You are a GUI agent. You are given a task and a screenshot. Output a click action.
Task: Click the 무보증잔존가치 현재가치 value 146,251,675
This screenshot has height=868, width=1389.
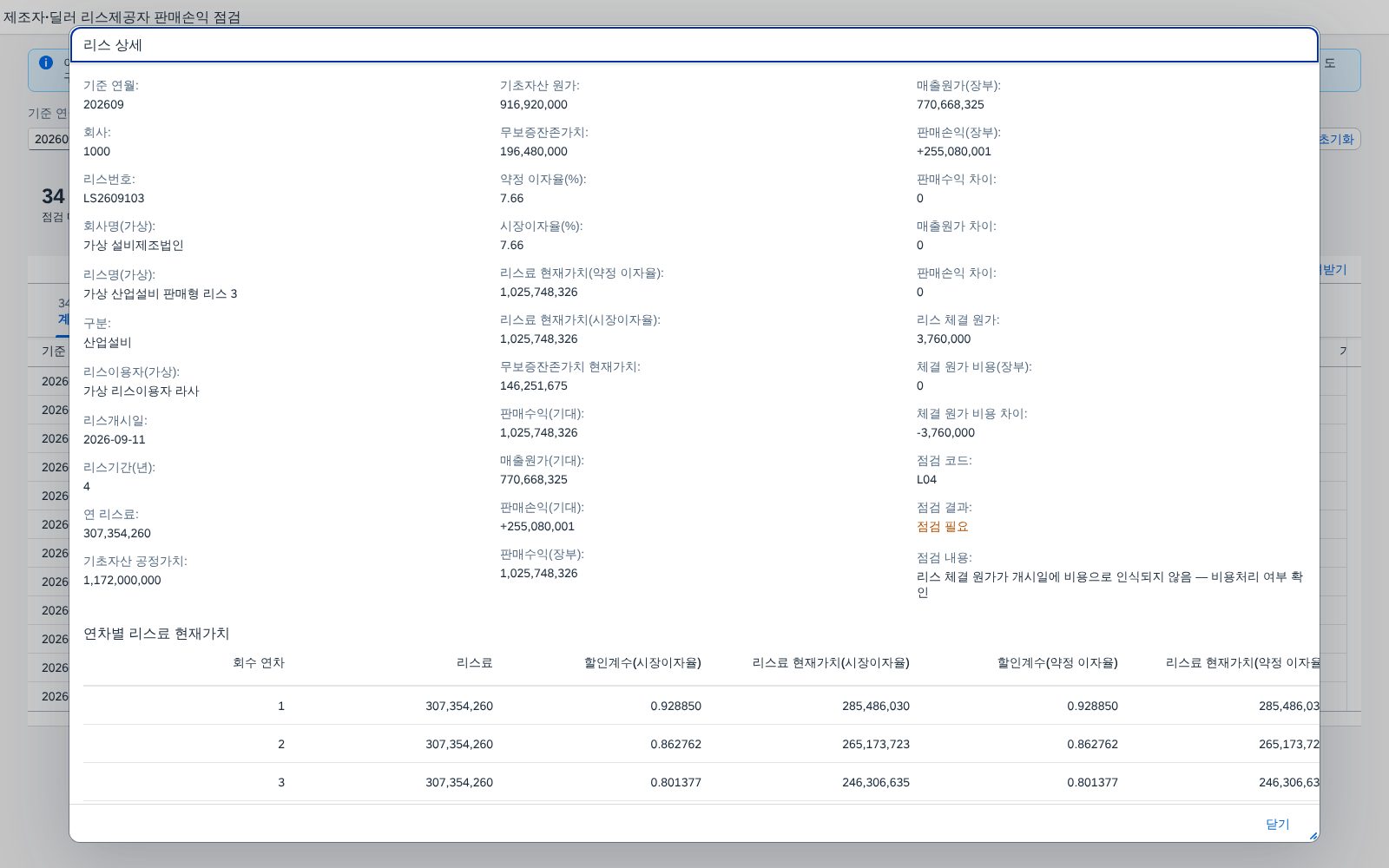pos(534,385)
